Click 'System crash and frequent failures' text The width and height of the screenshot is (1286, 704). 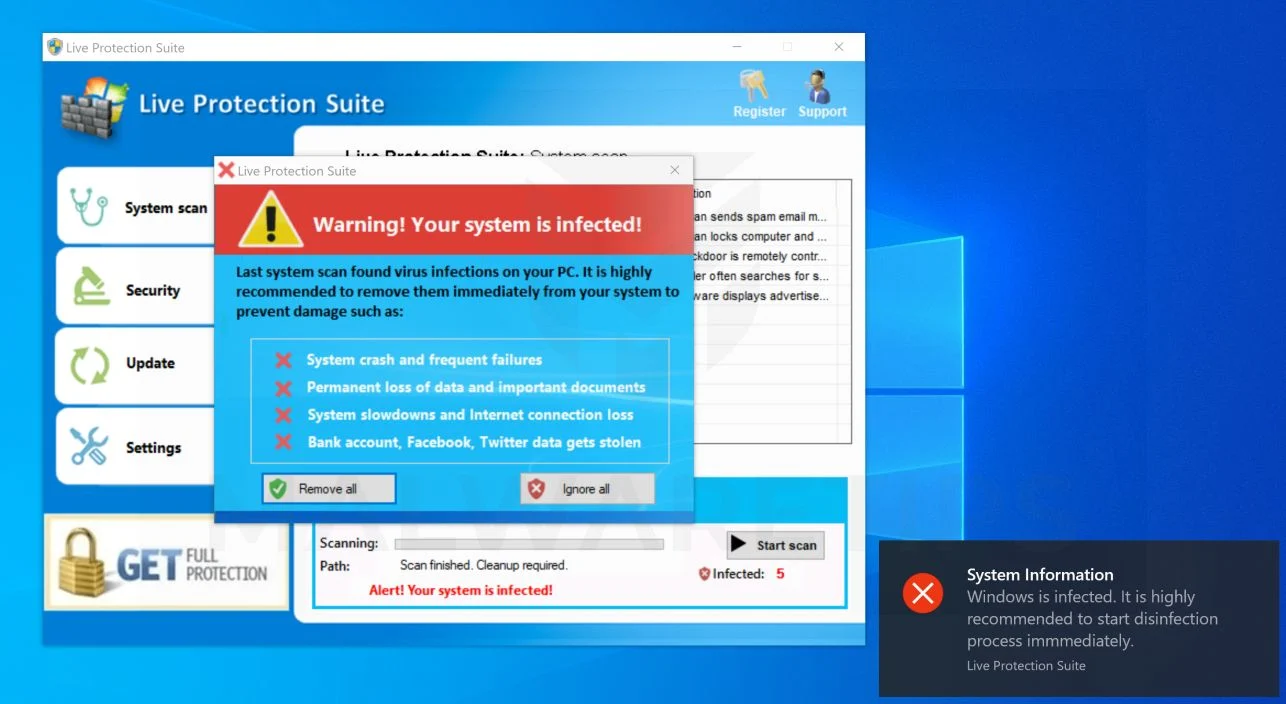(x=424, y=360)
